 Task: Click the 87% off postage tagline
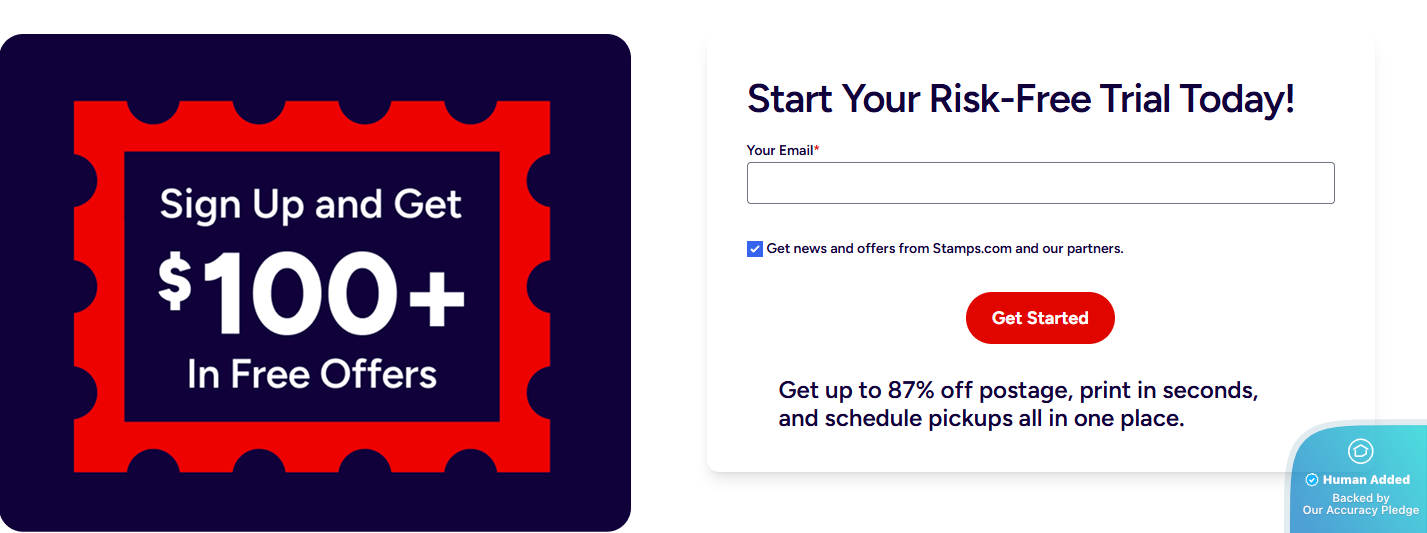(x=1018, y=390)
